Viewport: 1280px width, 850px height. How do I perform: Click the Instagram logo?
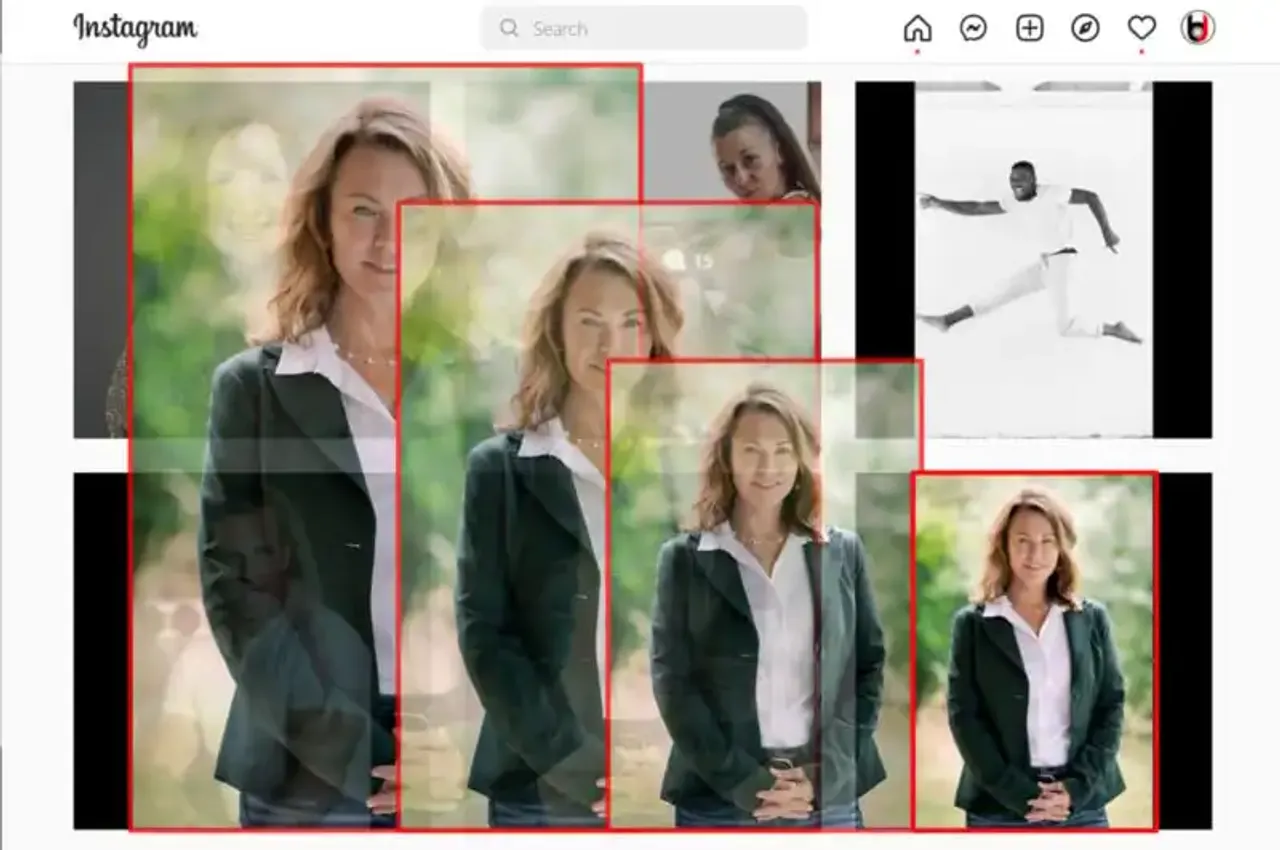coord(135,29)
